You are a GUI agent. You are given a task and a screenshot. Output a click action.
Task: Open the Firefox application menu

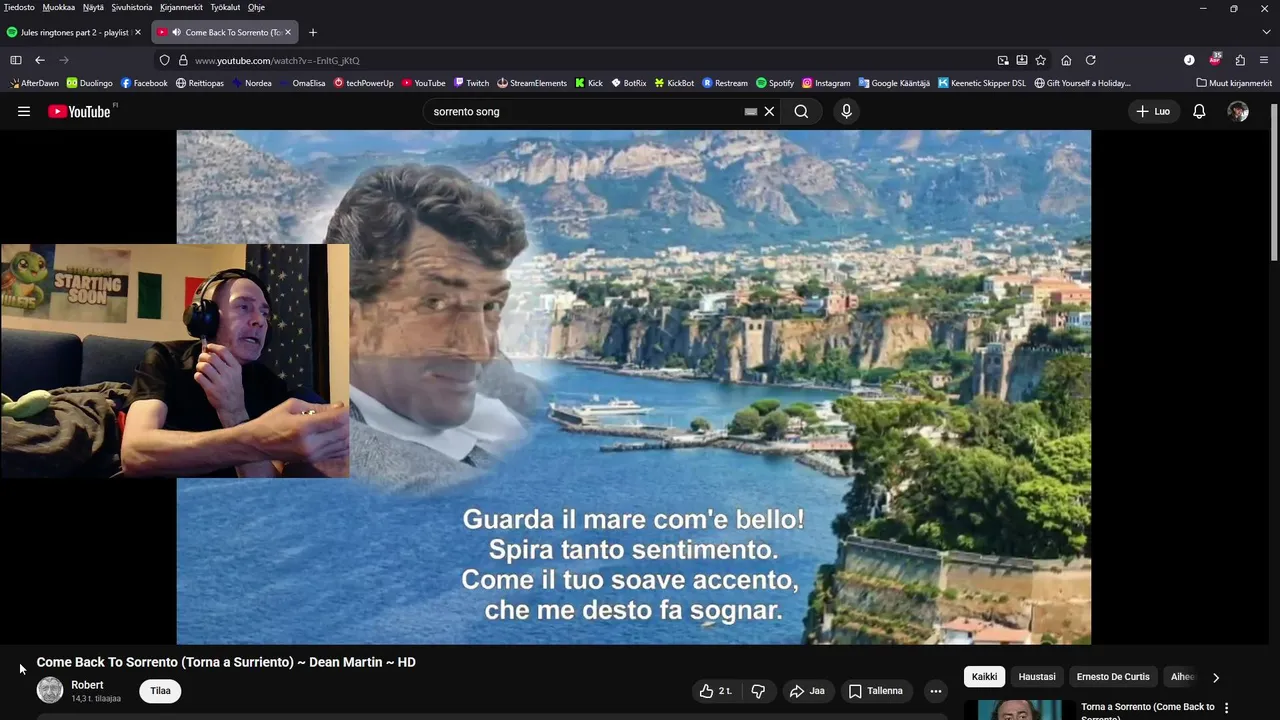click(1264, 60)
